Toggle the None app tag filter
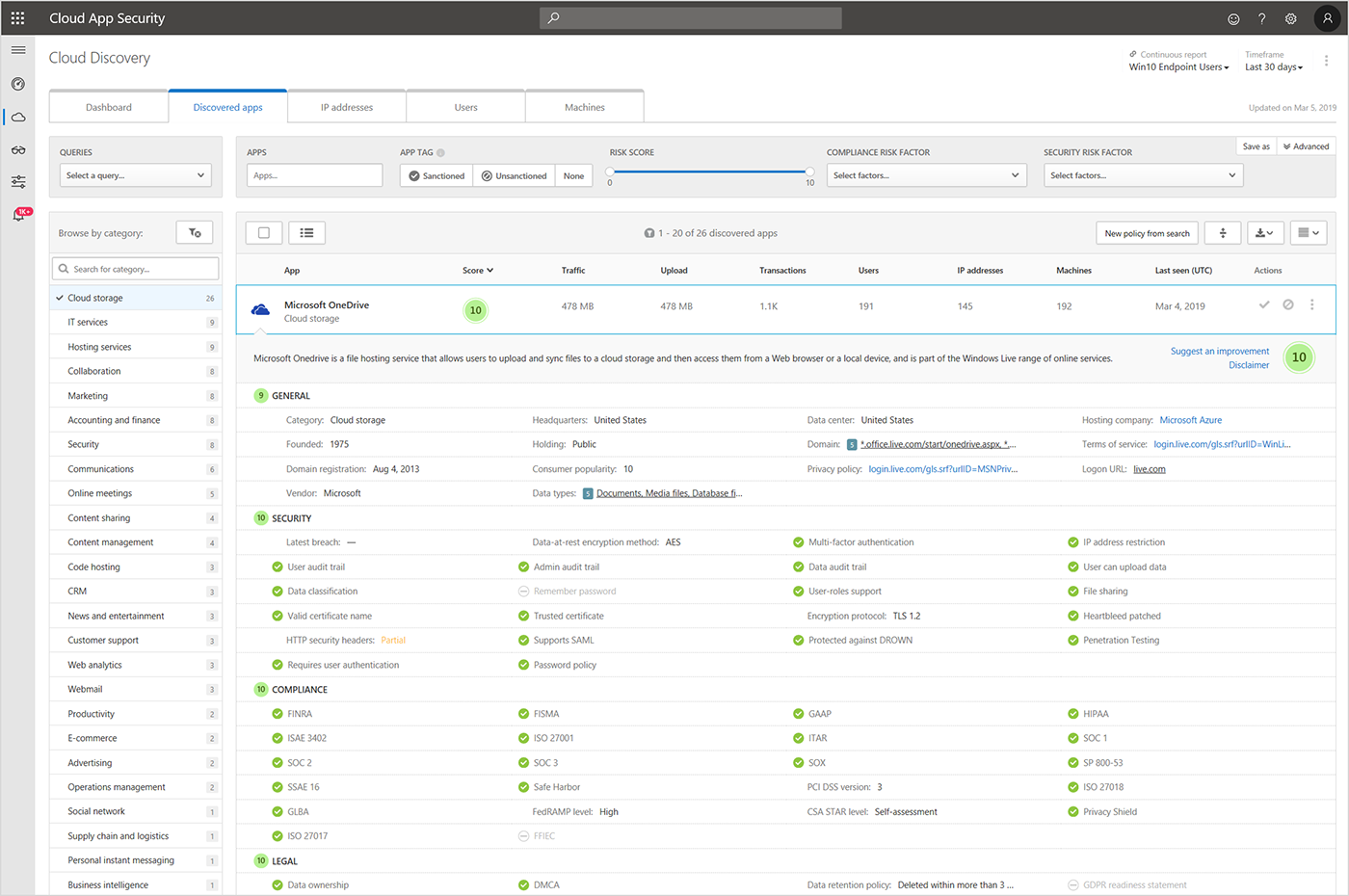Image resolution: width=1349 pixels, height=896 pixels. (573, 175)
